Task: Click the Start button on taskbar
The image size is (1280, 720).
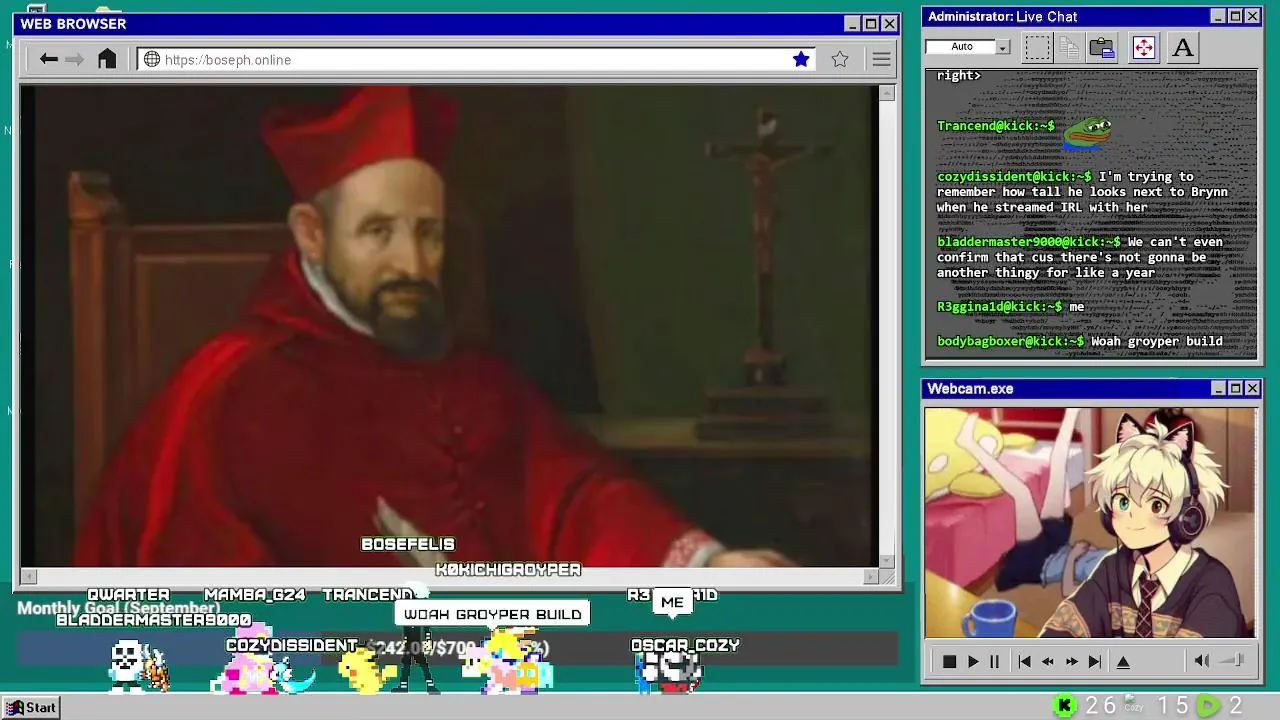Action: pos(30,707)
